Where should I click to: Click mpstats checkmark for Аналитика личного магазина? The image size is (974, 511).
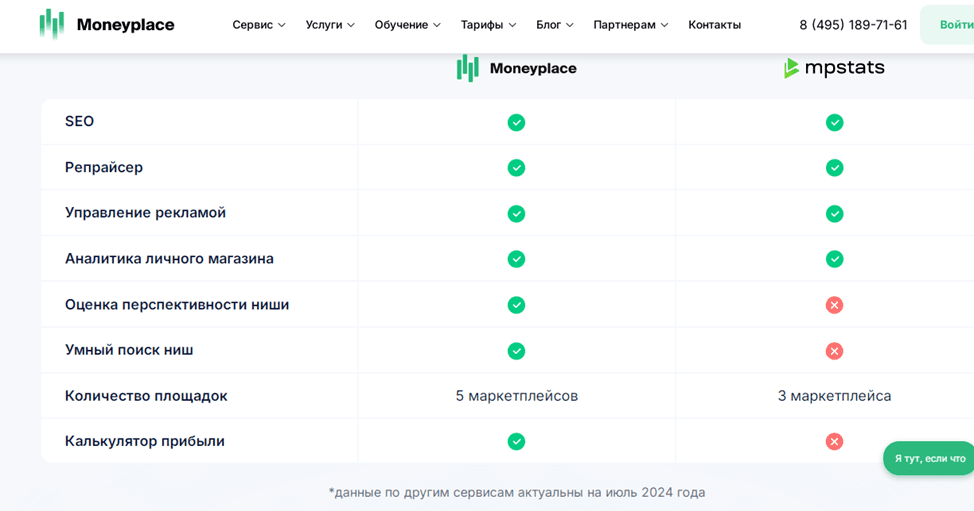[834, 259]
